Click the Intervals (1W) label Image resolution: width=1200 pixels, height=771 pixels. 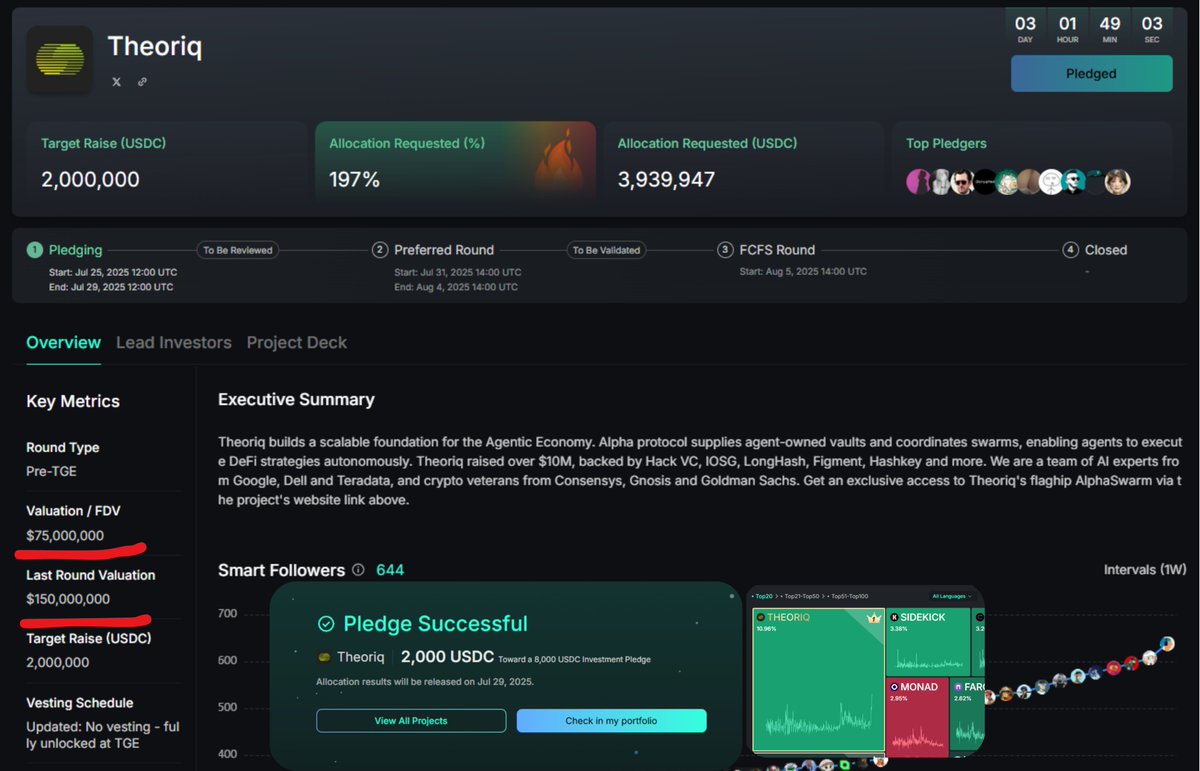pyautogui.click(x=1144, y=570)
